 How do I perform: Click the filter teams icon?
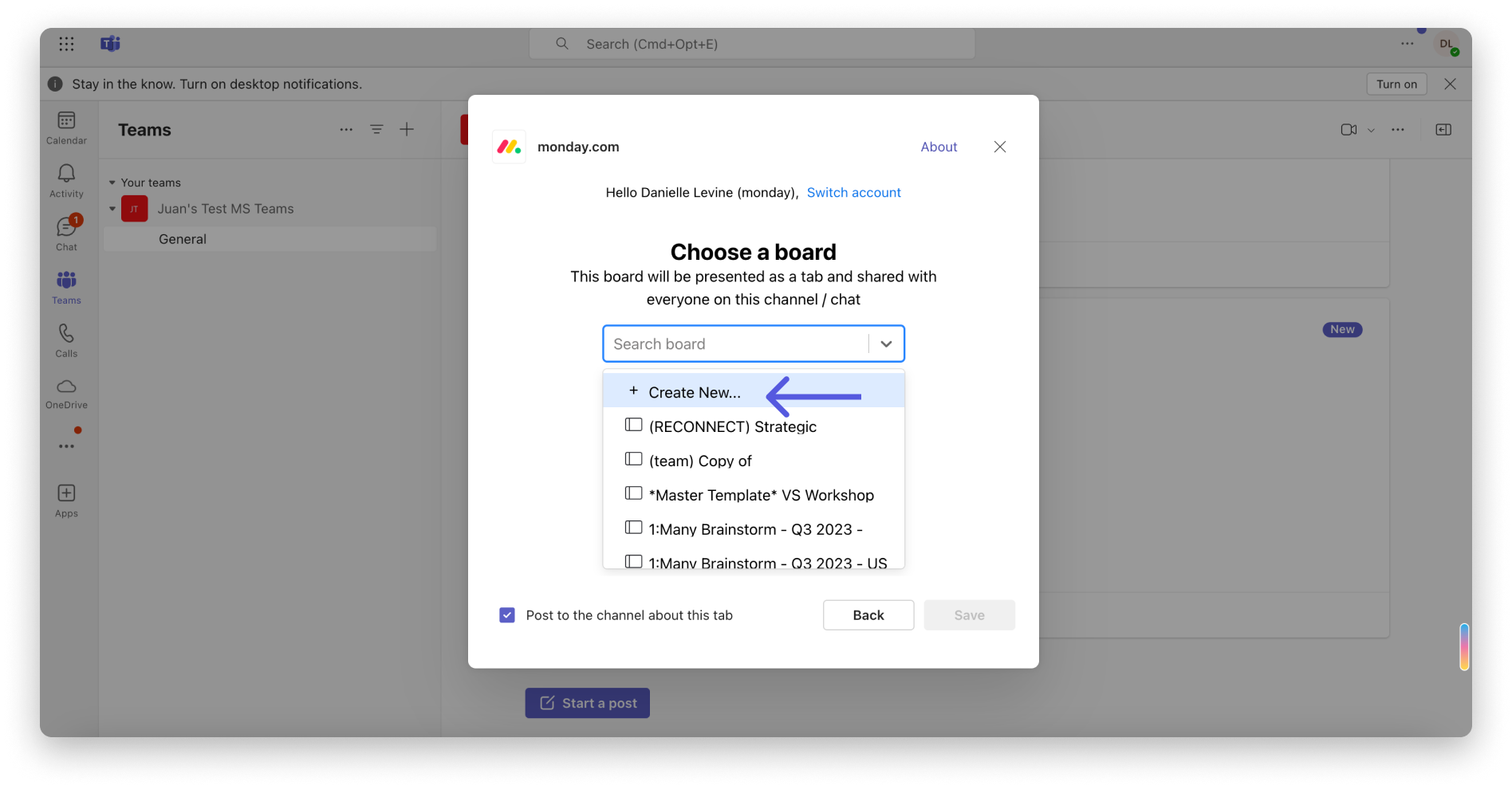point(376,130)
